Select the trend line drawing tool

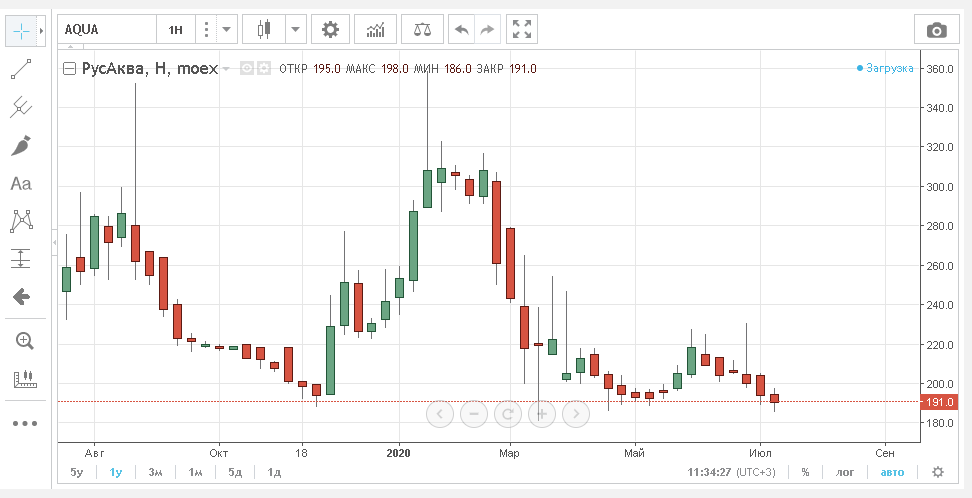point(21,69)
